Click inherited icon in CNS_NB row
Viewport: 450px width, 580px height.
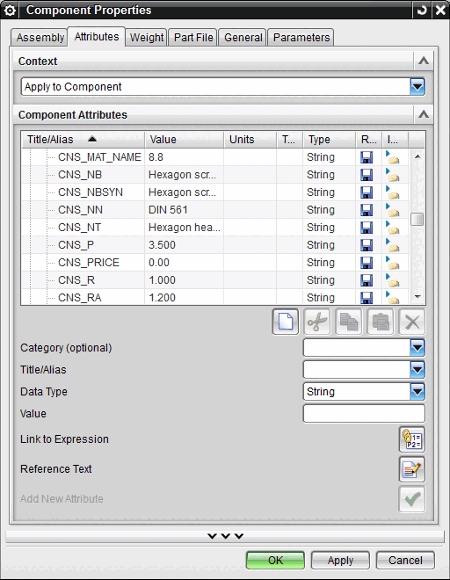[393, 175]
